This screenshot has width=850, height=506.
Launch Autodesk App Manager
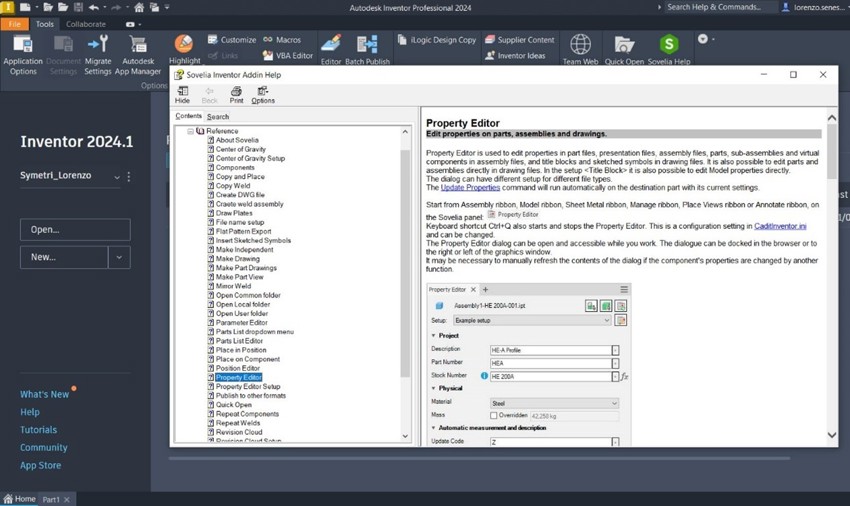tap(138, 55)
